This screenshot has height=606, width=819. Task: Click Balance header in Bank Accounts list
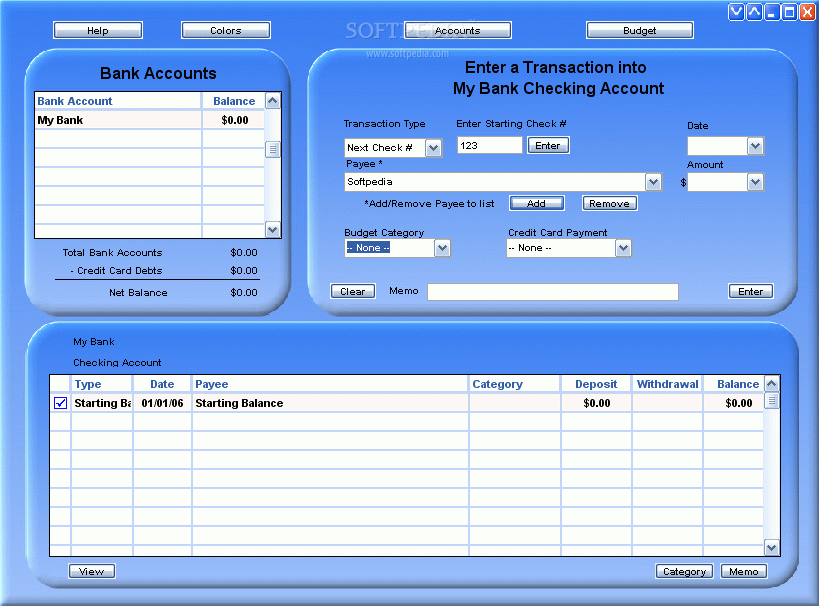pos(234,101)
